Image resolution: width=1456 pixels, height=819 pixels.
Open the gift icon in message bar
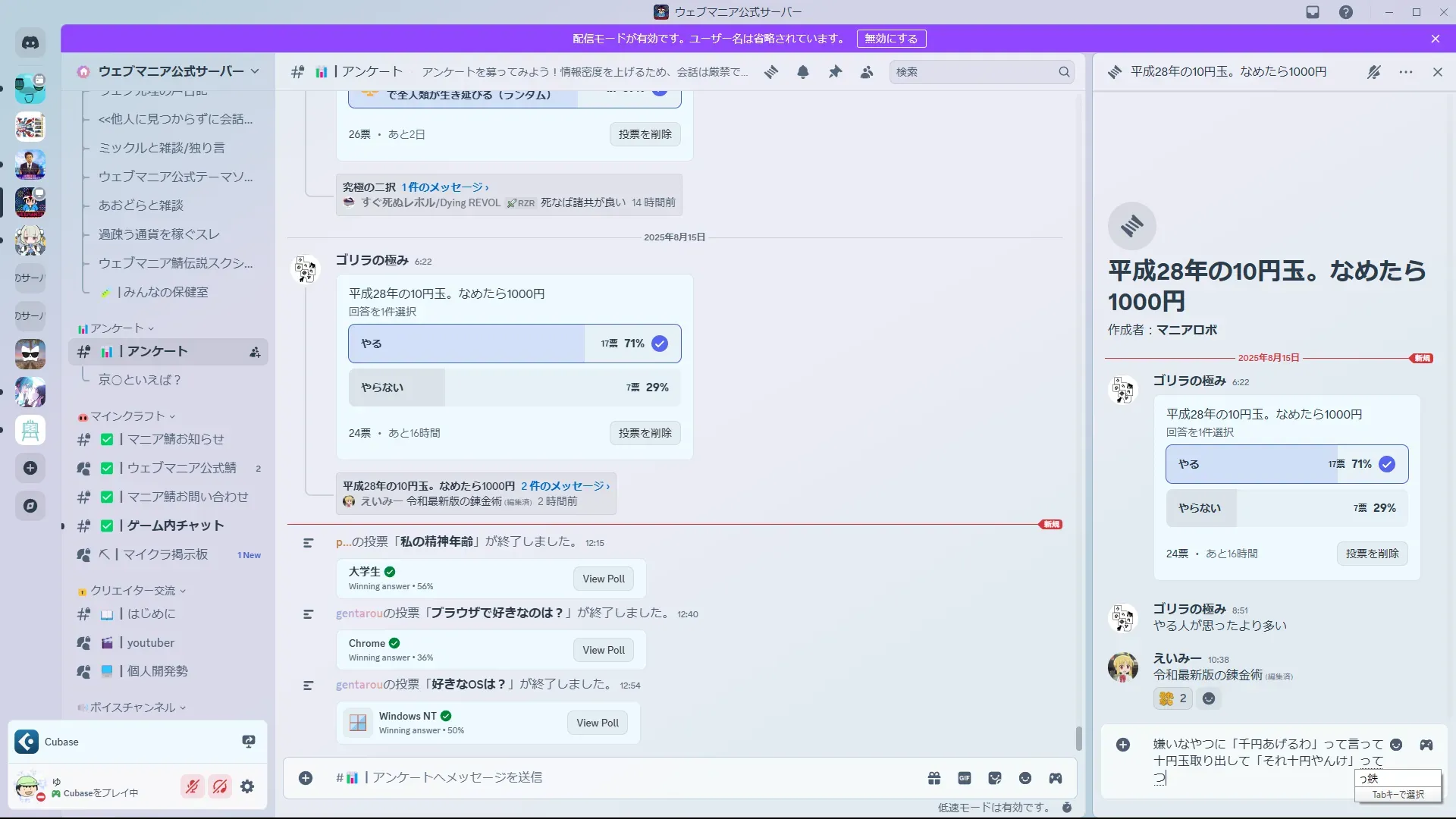(x=934, y=778)
